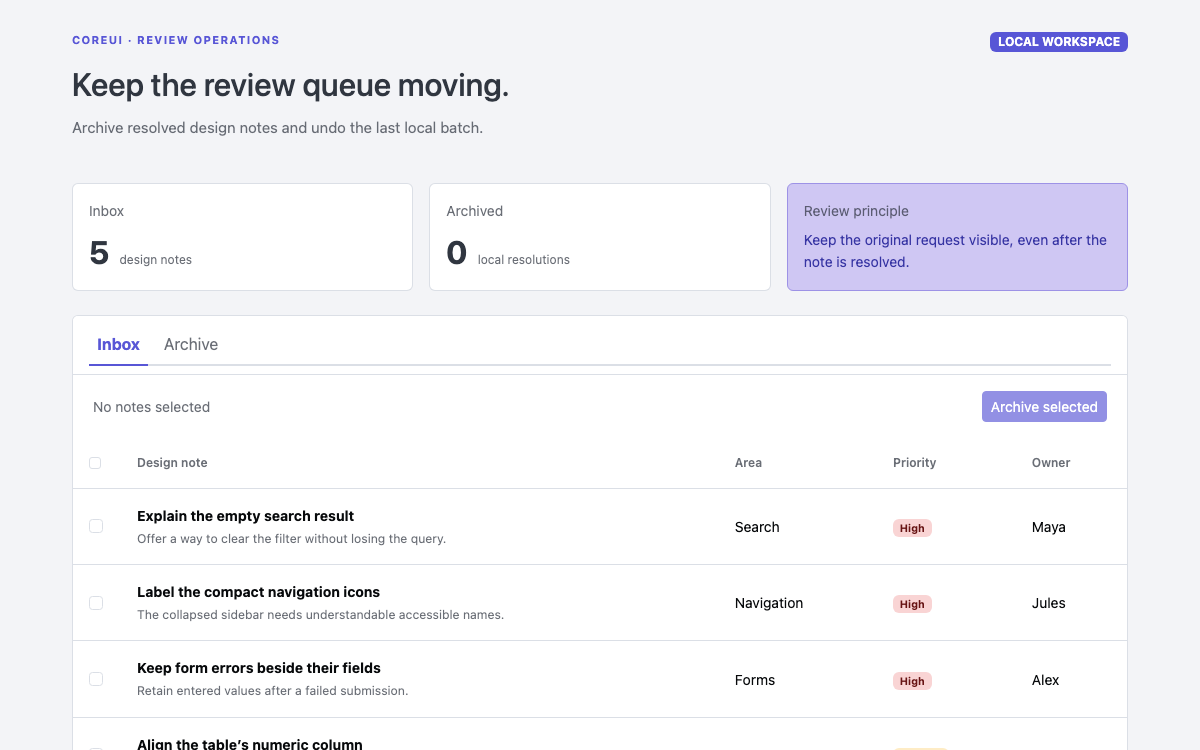Click the Archive selected button

[1044, 407]
